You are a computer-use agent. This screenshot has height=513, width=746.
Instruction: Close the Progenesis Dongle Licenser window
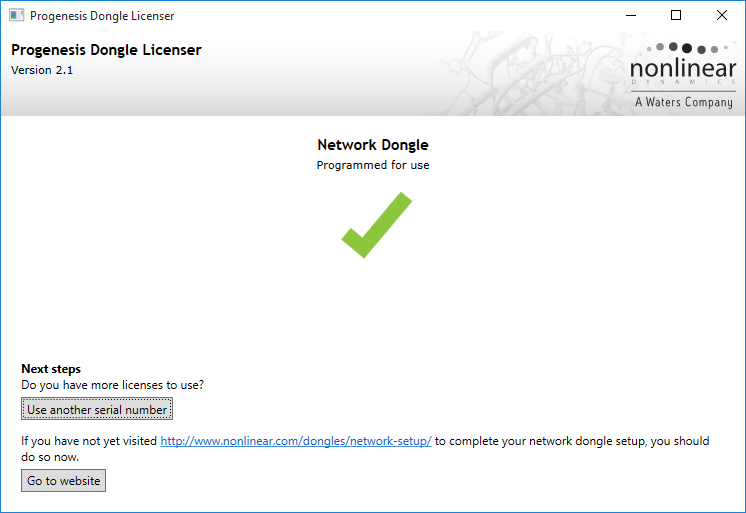coord(722,15)
